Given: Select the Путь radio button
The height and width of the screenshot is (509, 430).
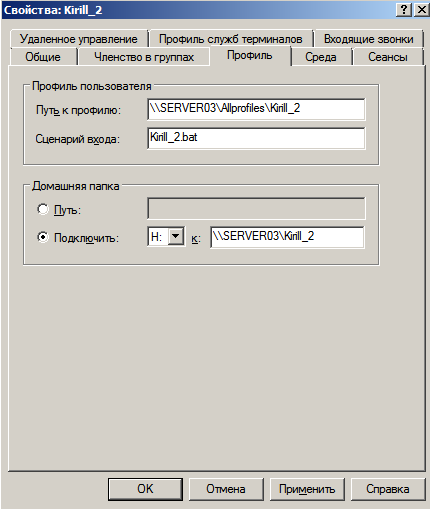Looking at the screenshot, I should [43, 209].
